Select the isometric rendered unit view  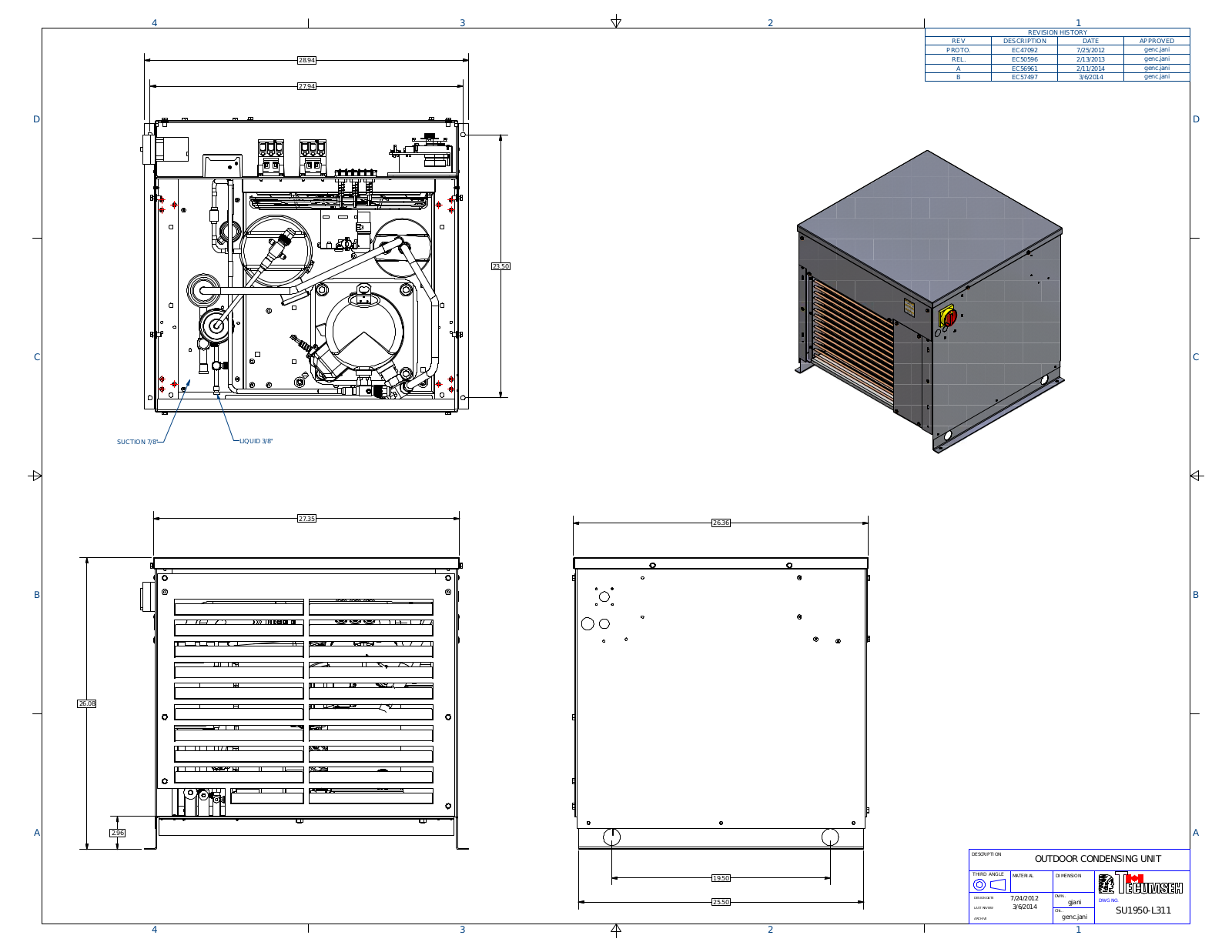coord(929,301)
